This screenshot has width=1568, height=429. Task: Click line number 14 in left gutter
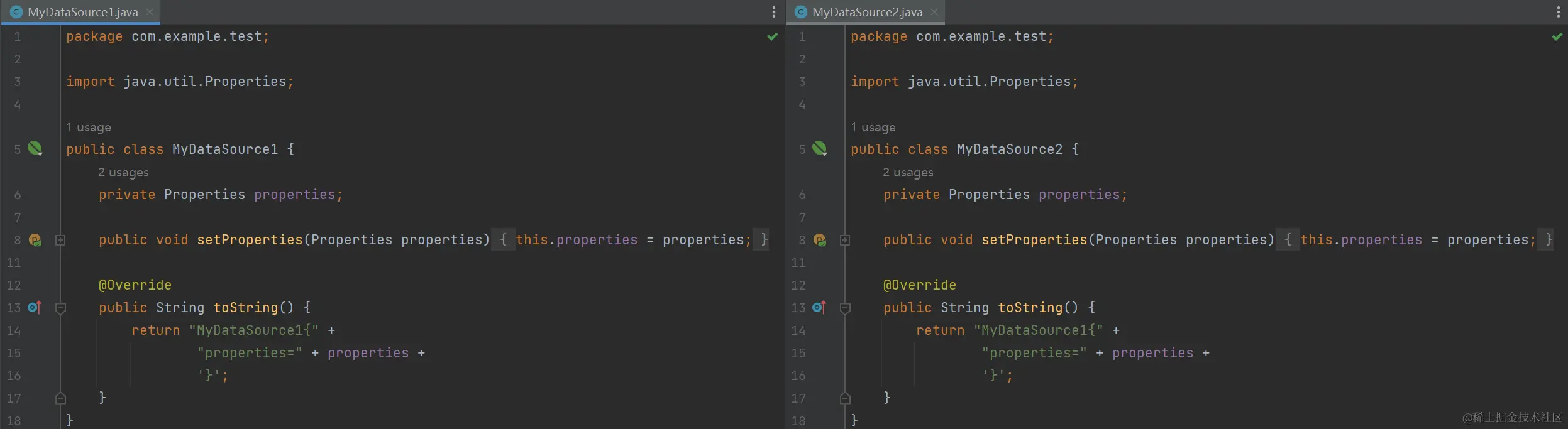14,330
